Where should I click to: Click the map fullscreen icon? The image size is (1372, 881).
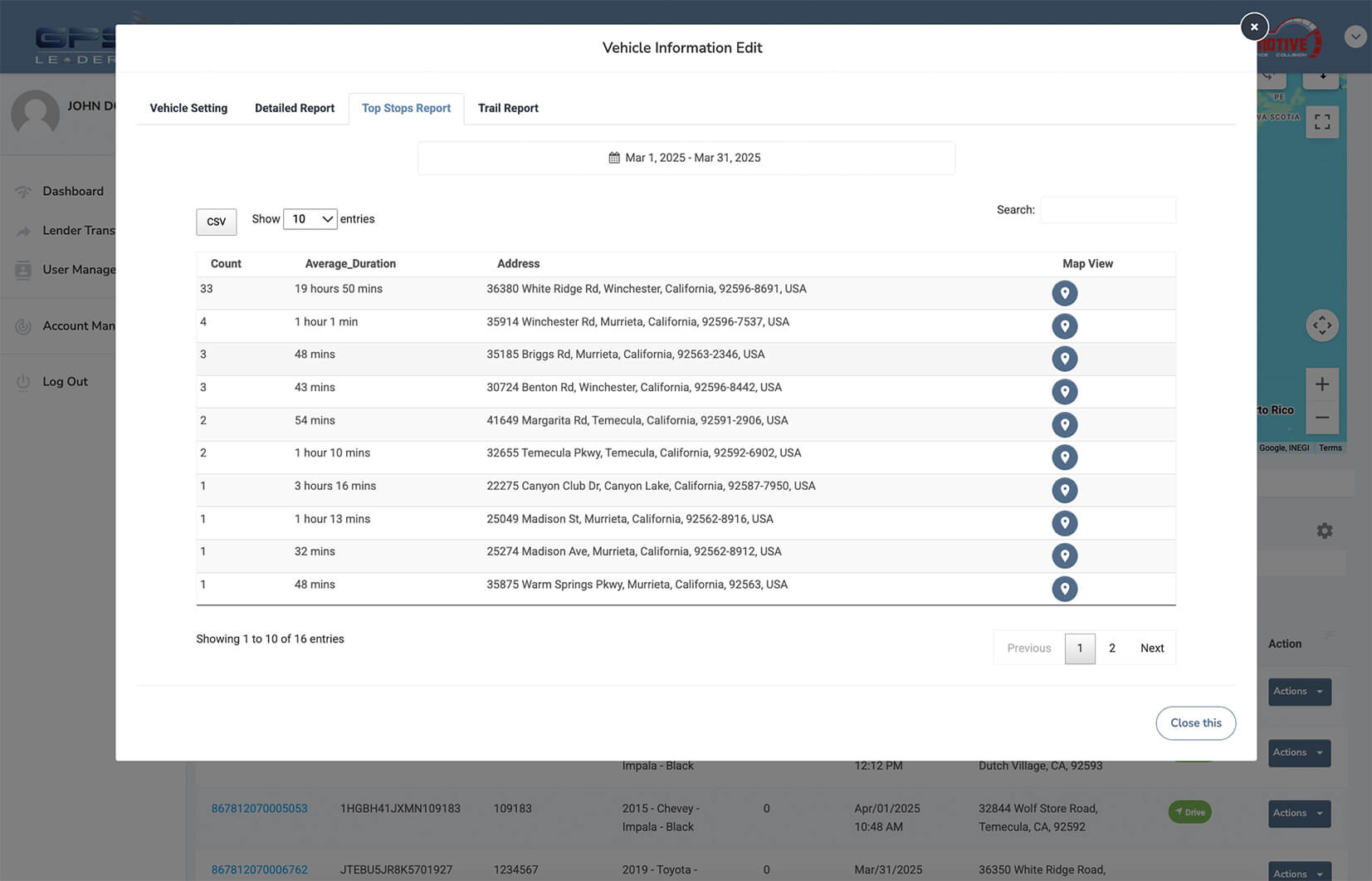(x=1321, y=122)
